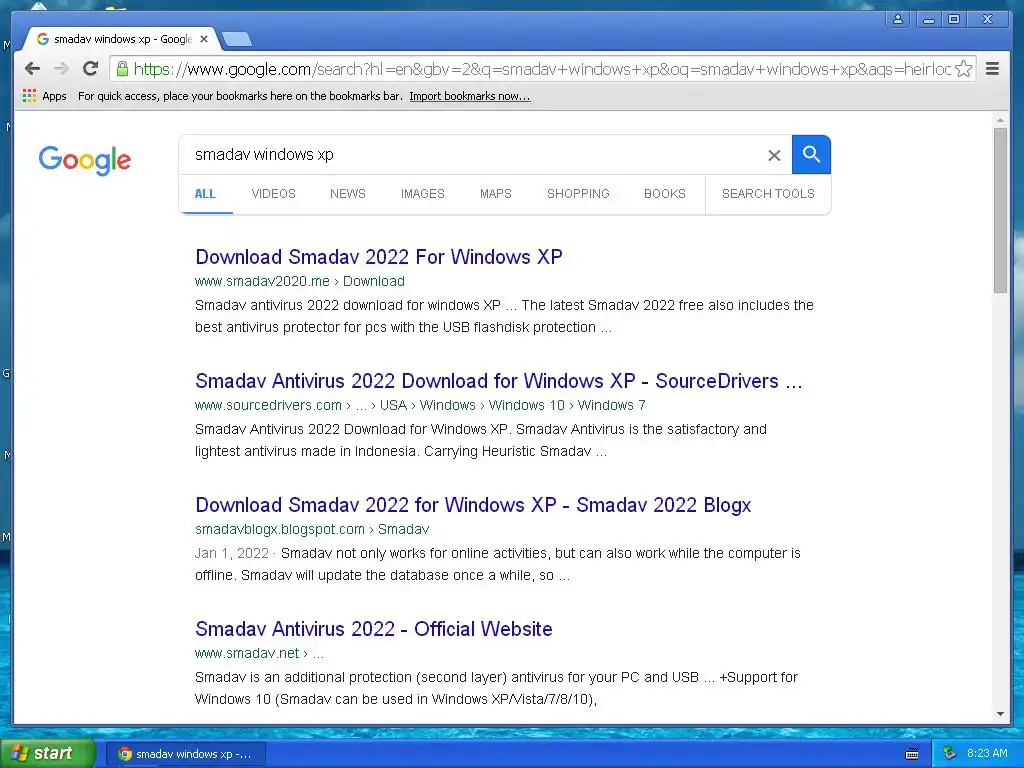Click the scrollbar down arrow
The height and width of the screenshot is (768, 1024).
(1000, 714)
